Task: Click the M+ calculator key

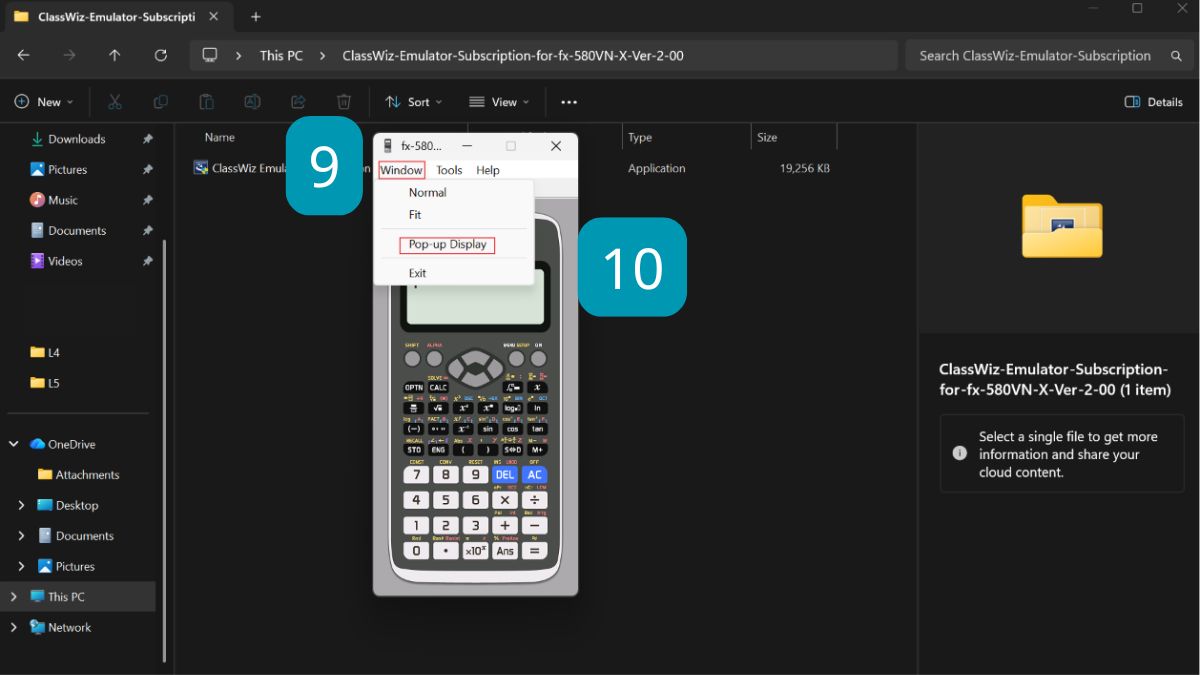Action: pos(537,450)
